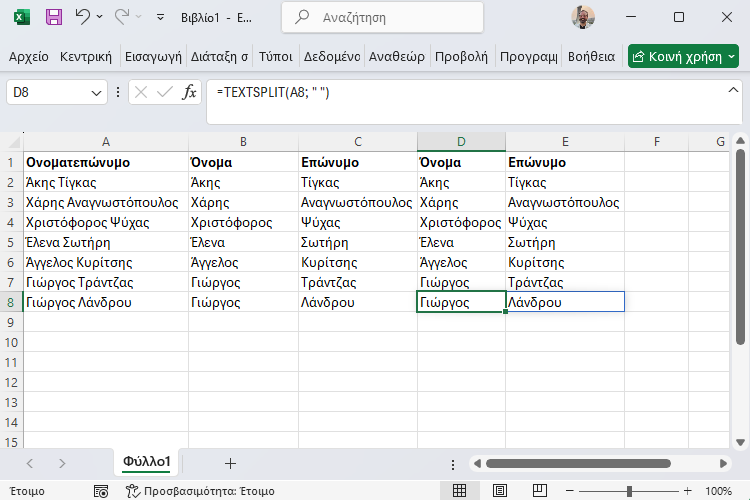
Task: Select the Φύλλο1 sheet tab
Action: (146, 462)
